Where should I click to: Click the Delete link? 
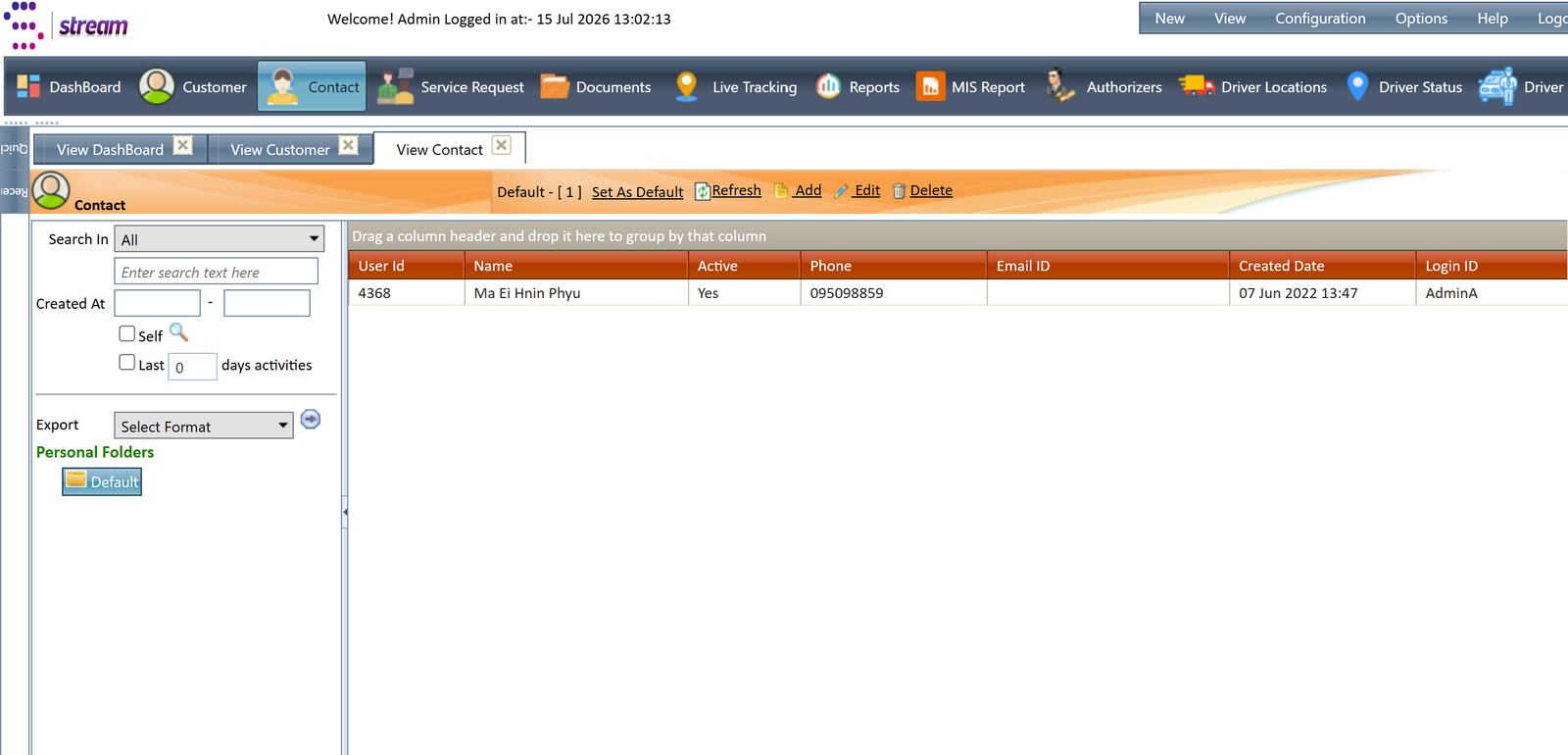pos(931,190)
